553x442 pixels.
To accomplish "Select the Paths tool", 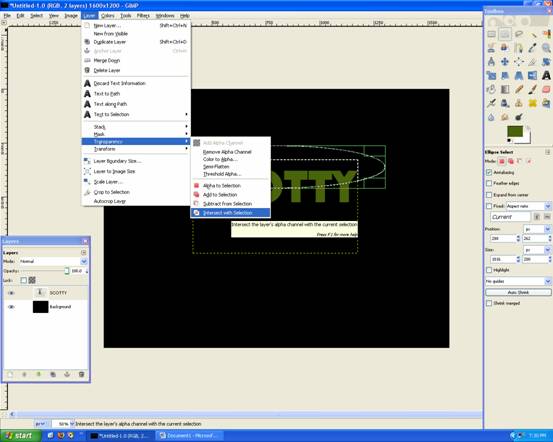I will 519,48.
